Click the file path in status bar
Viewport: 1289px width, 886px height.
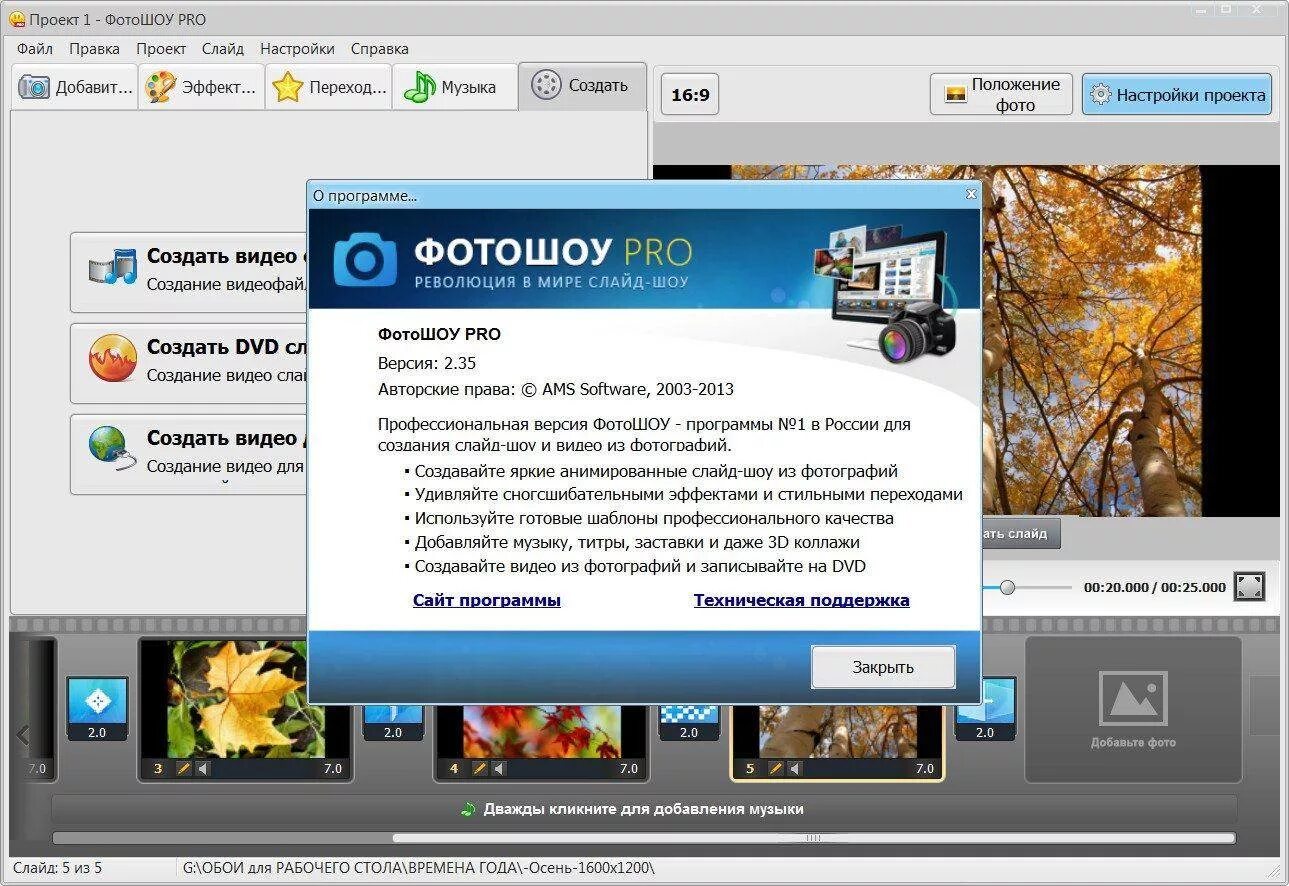(418, 868)
